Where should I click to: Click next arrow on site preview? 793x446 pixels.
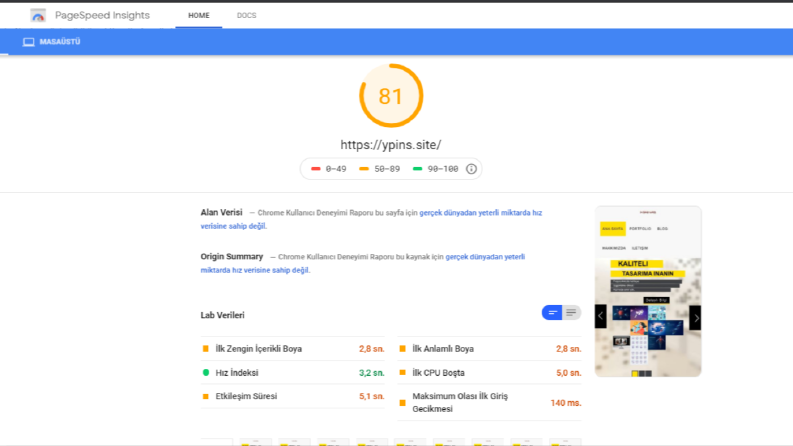[695, 318]
